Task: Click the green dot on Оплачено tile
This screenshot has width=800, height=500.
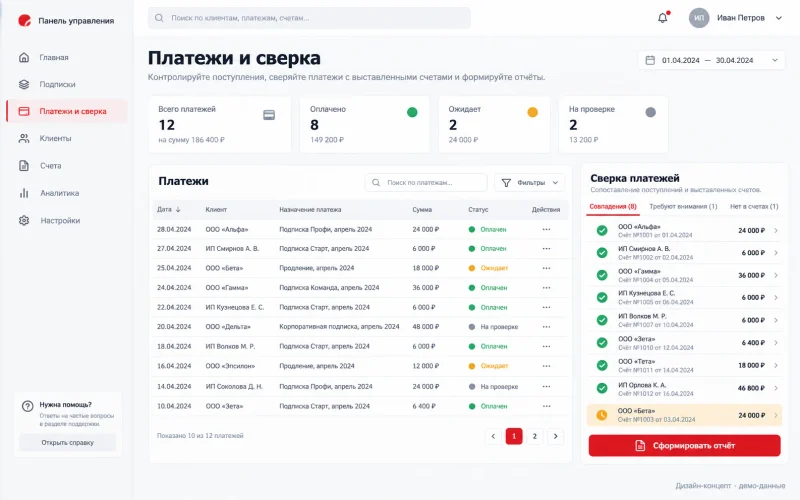Action: 412,112
